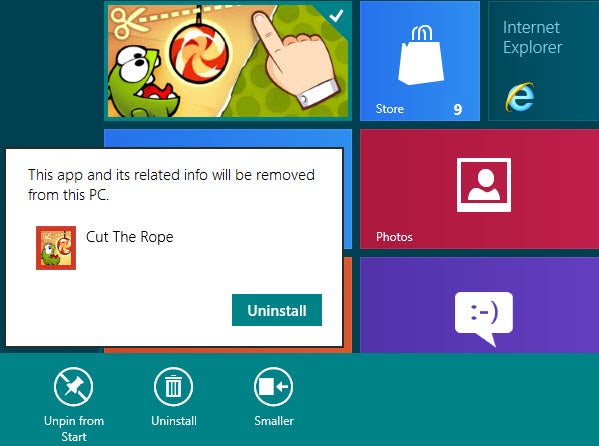Screen dimensions: 599x446
Task: Open the Photos tile
Action: 479,189
